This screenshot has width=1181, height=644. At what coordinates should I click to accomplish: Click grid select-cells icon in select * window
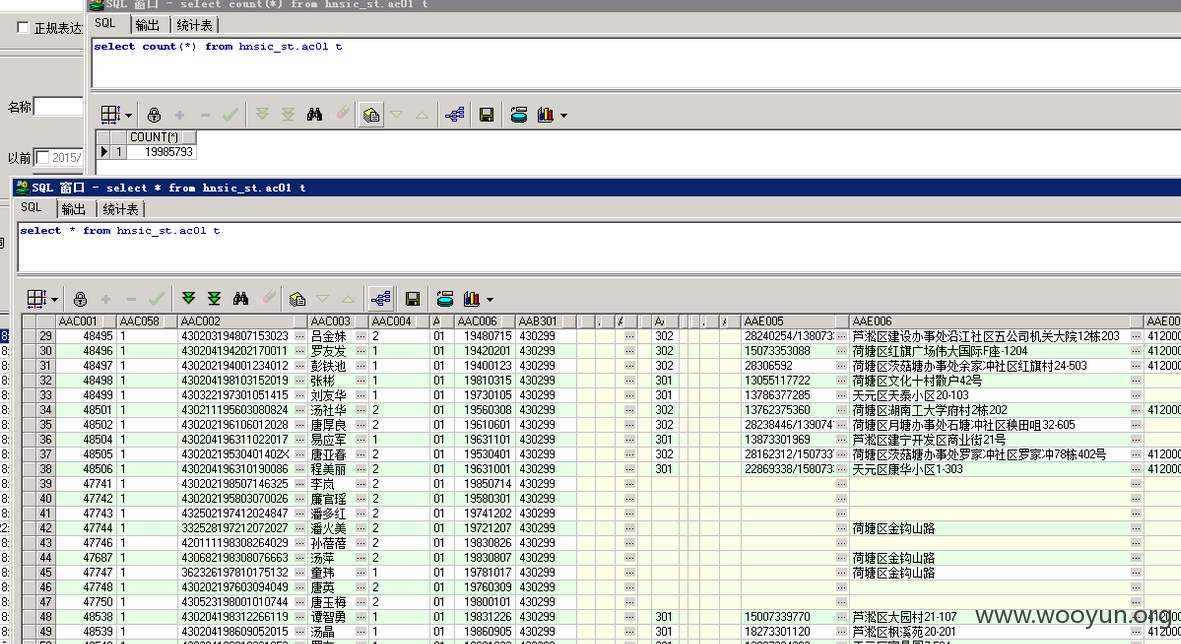tap(36, 298)
